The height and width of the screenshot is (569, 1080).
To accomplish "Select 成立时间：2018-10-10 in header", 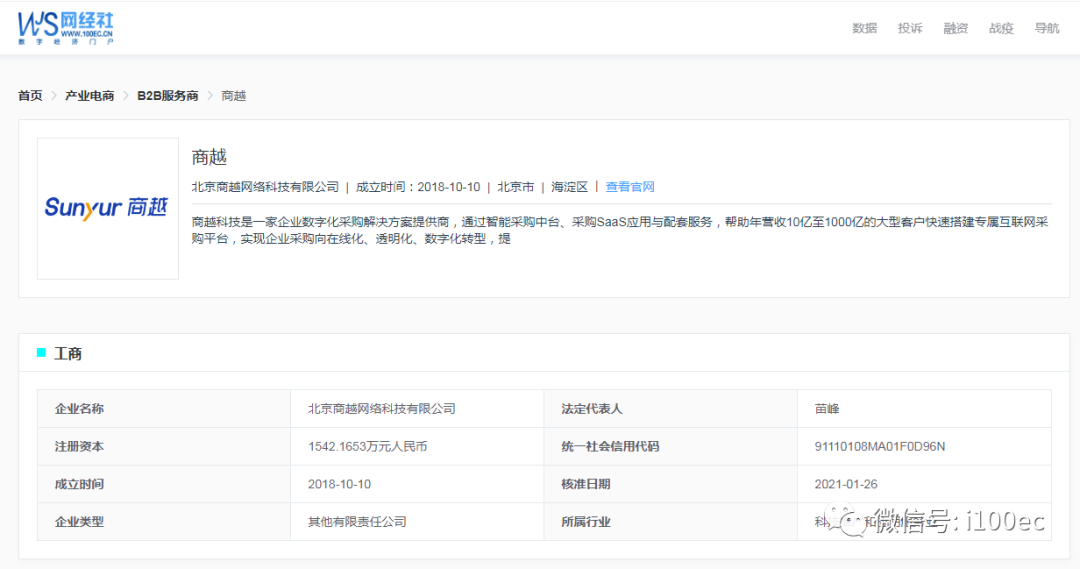I will pyautogui.click(x=417, y=187).
